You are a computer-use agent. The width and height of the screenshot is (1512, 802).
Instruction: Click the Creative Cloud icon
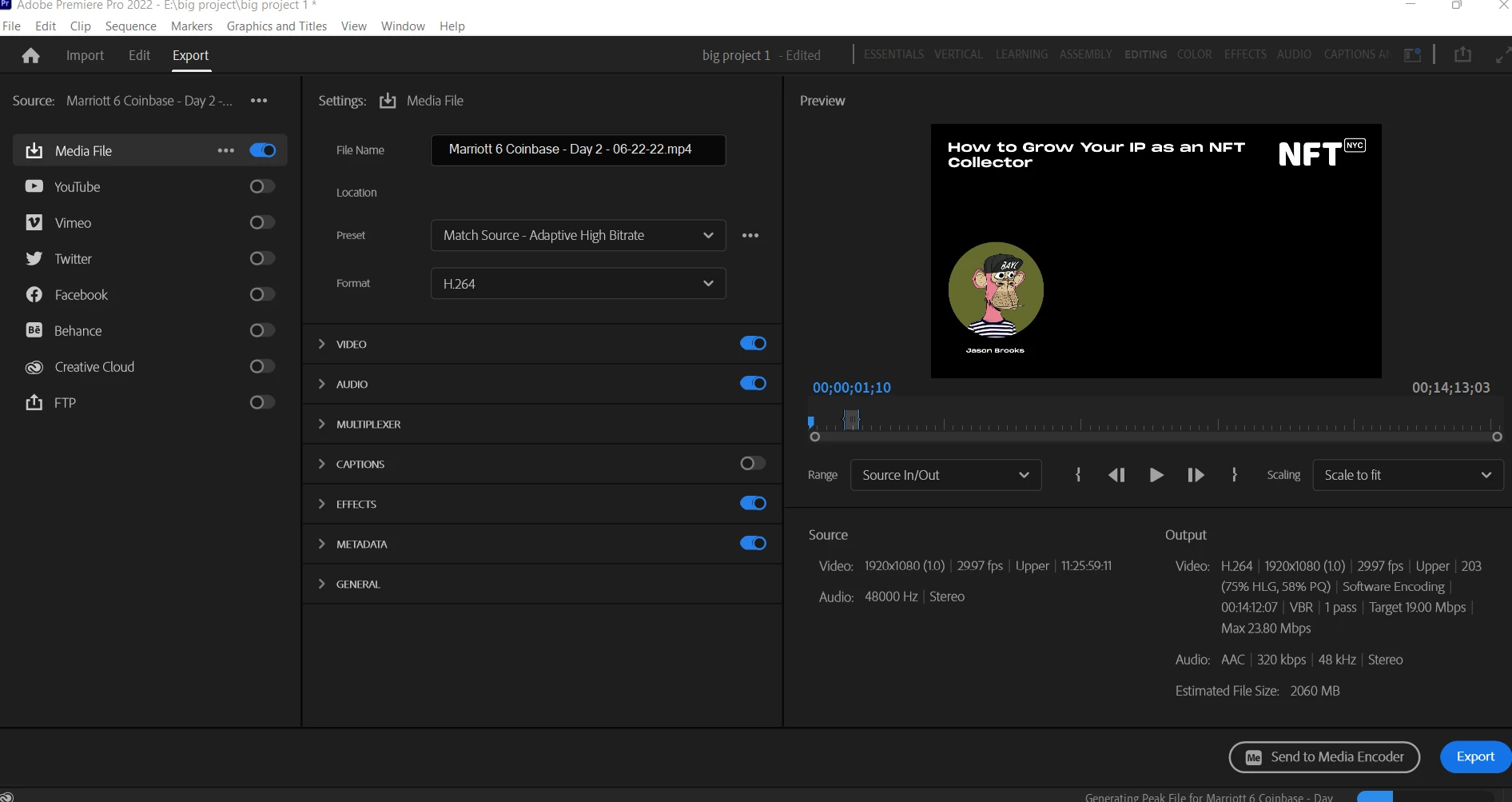[34, 367]
